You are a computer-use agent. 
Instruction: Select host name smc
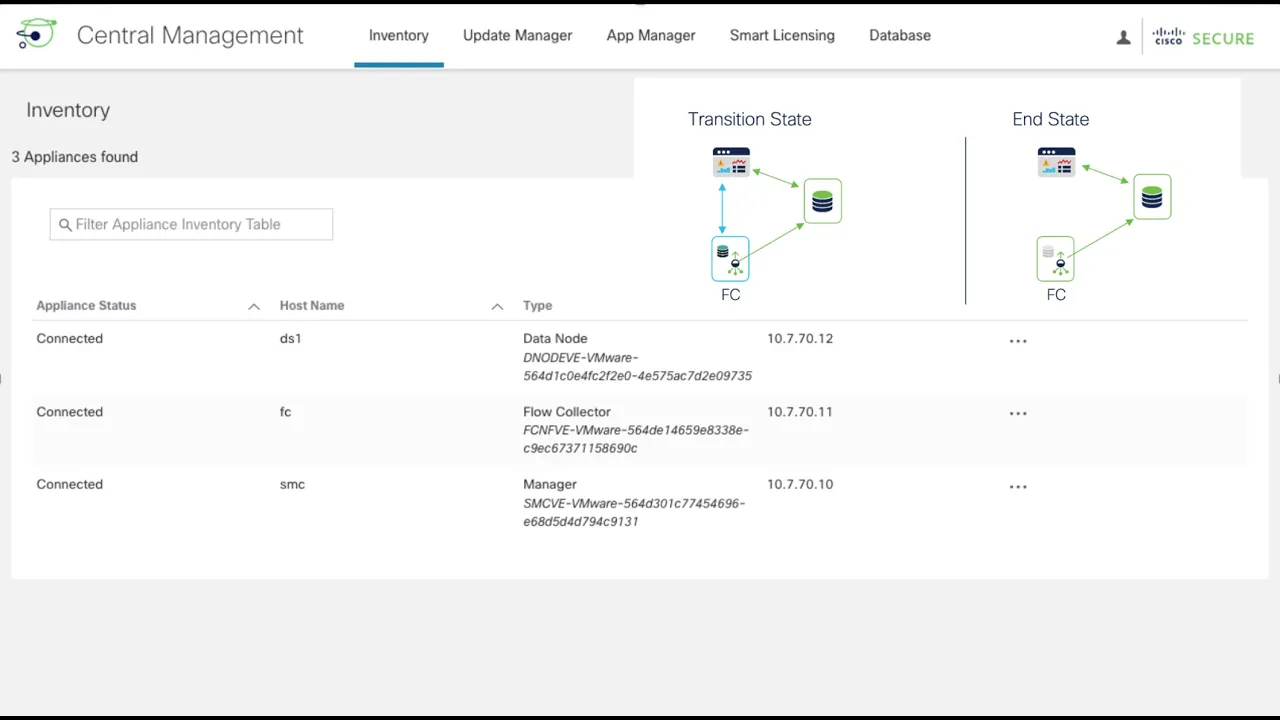pos(292,484)
